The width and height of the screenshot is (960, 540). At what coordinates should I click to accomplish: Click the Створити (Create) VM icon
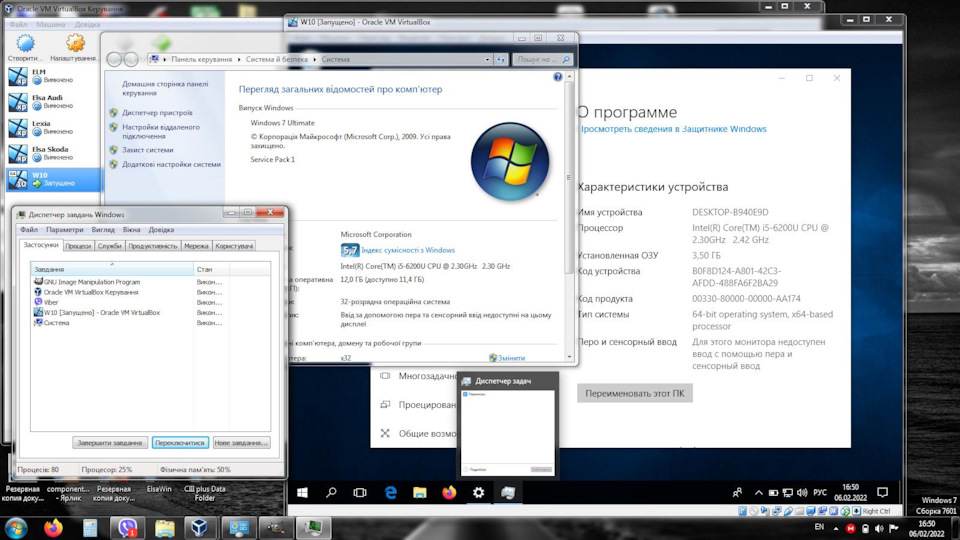25,48
